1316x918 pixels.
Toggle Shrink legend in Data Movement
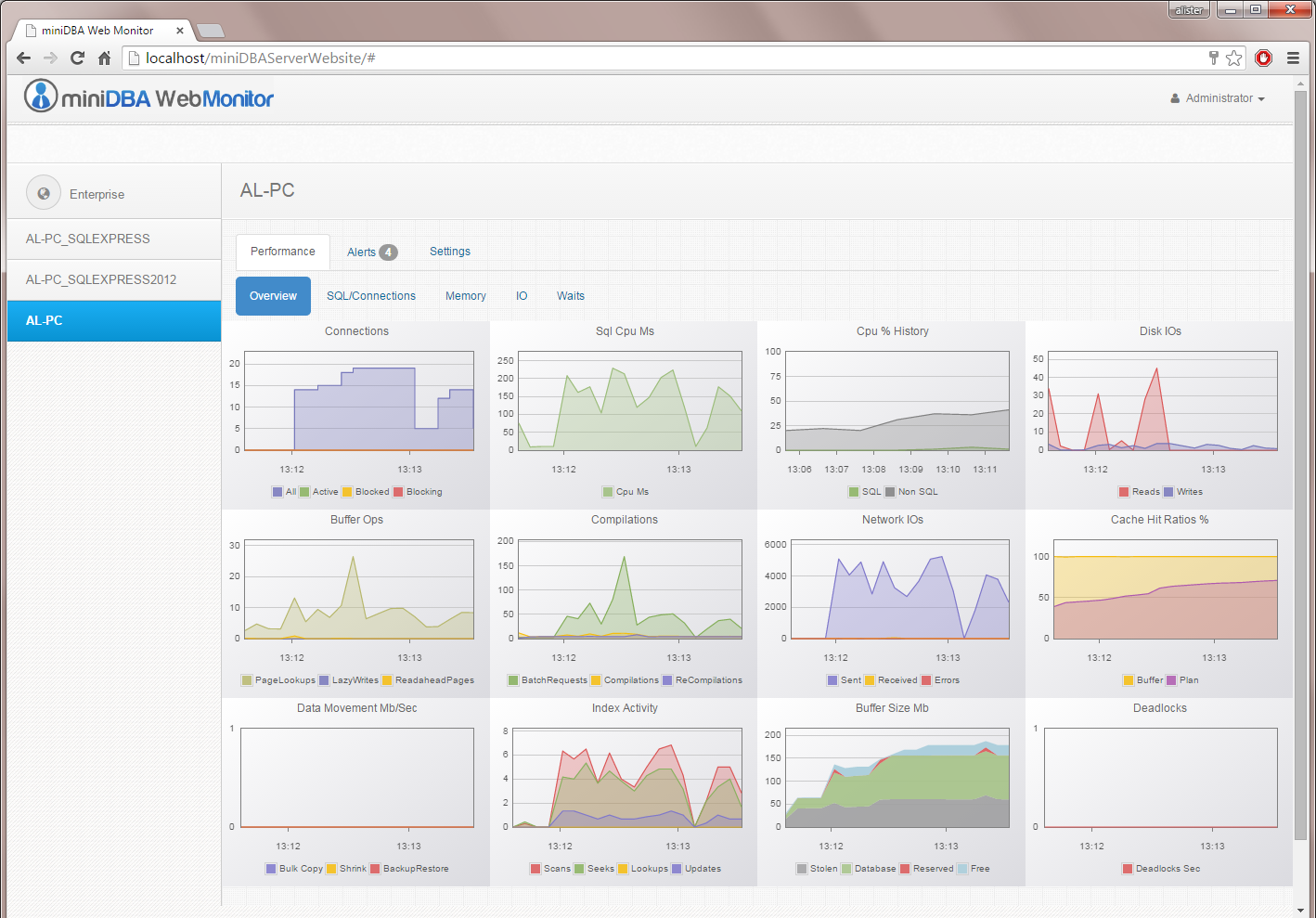(346, 869)
